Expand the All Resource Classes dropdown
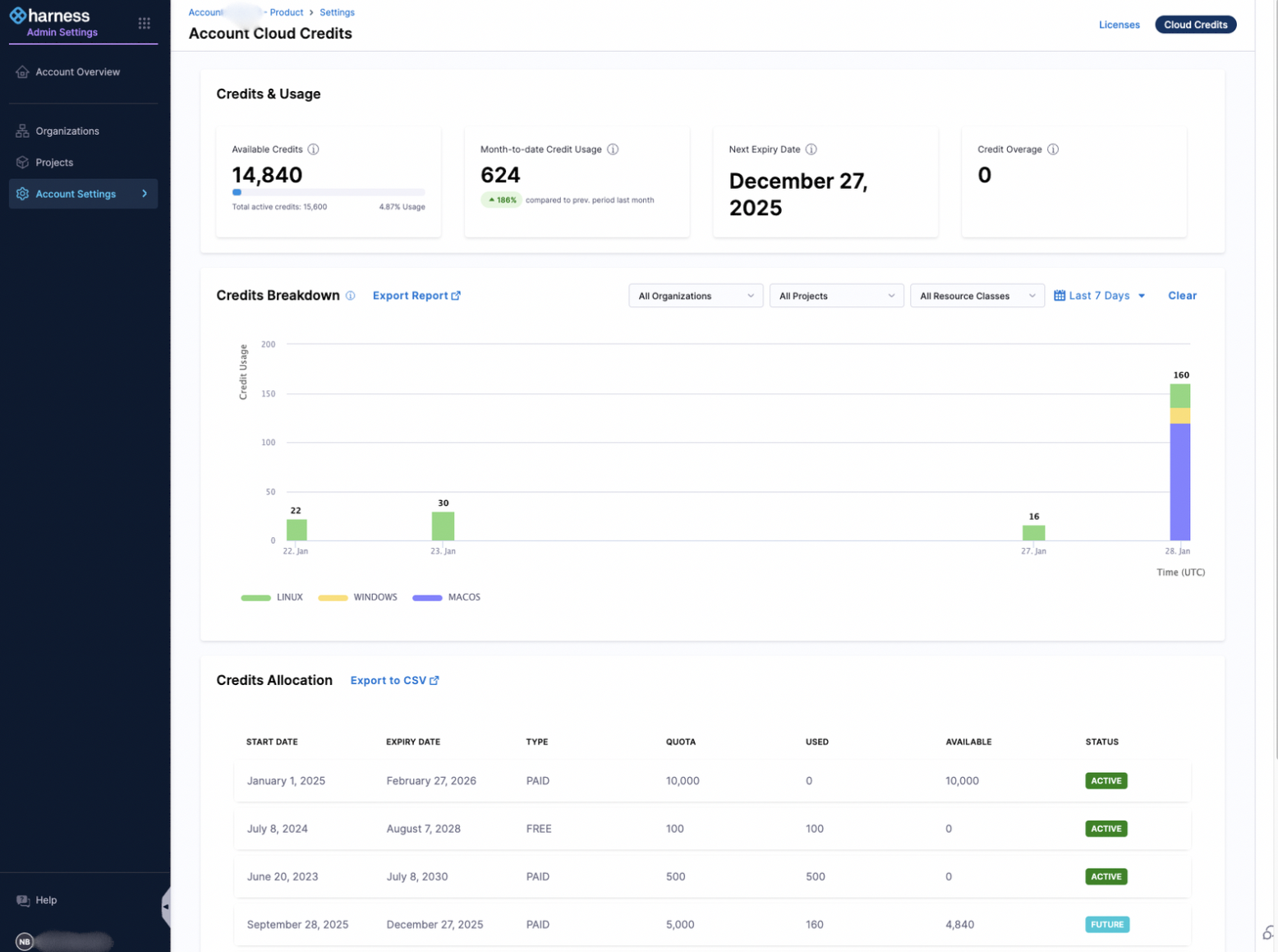 tap(977, 296)
